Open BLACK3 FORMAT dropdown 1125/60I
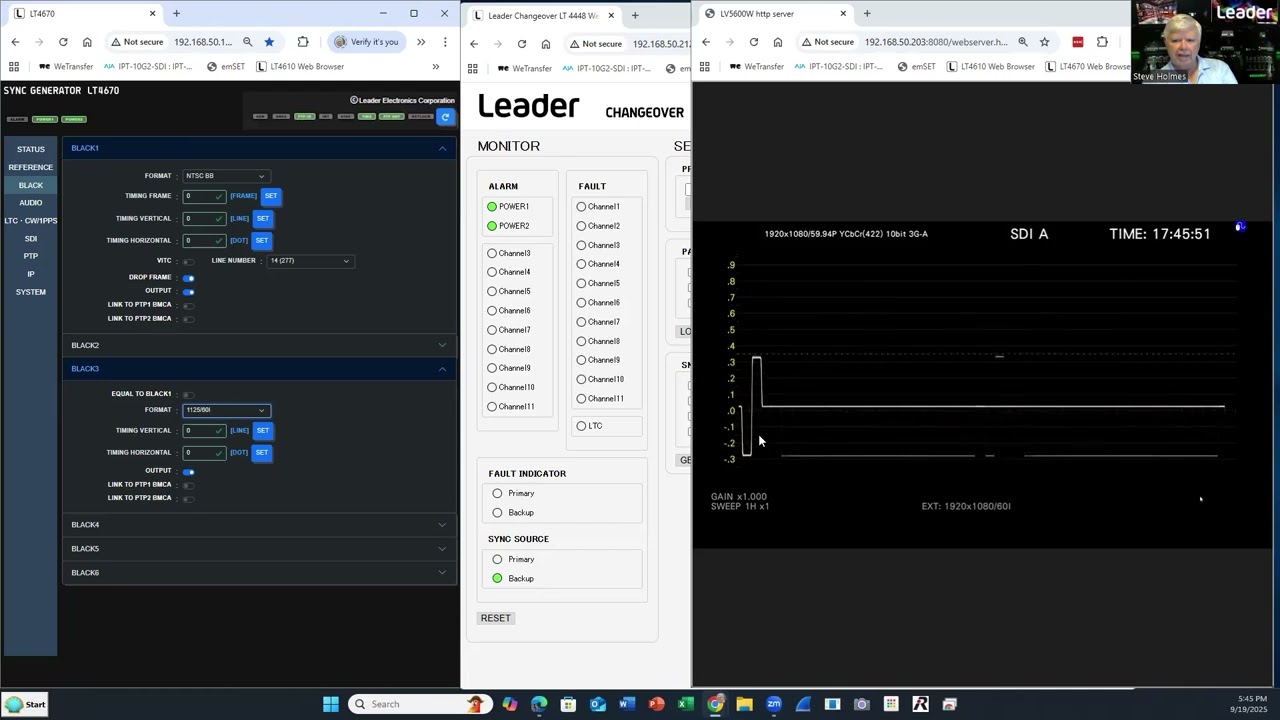Viewport: 1280px width, 720px height. point(225,410)
